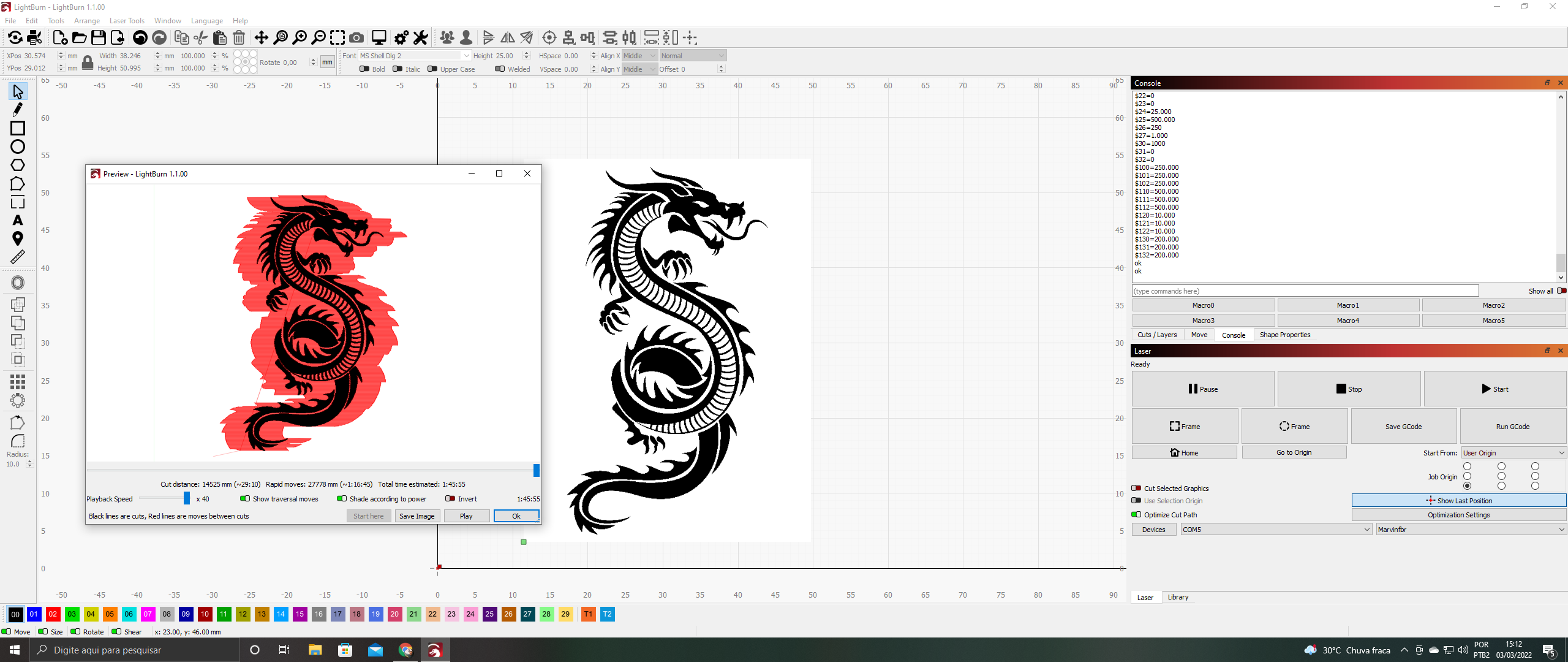Open the Laser Tools menu
Image resolution: width=1568 pixels, height=662 pixels.
(x=127, y=21)
